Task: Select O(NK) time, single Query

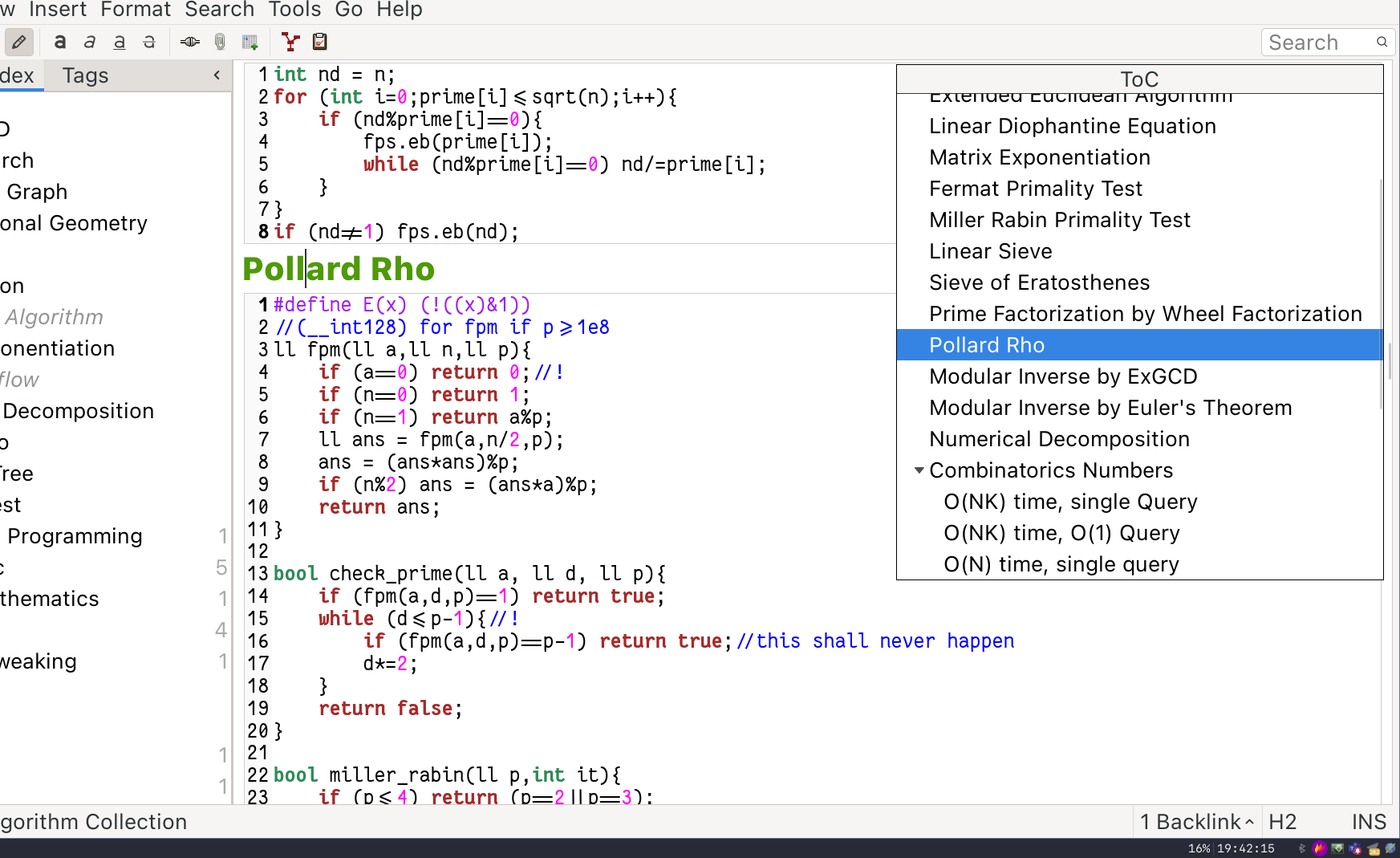Action: [1070, 502]
